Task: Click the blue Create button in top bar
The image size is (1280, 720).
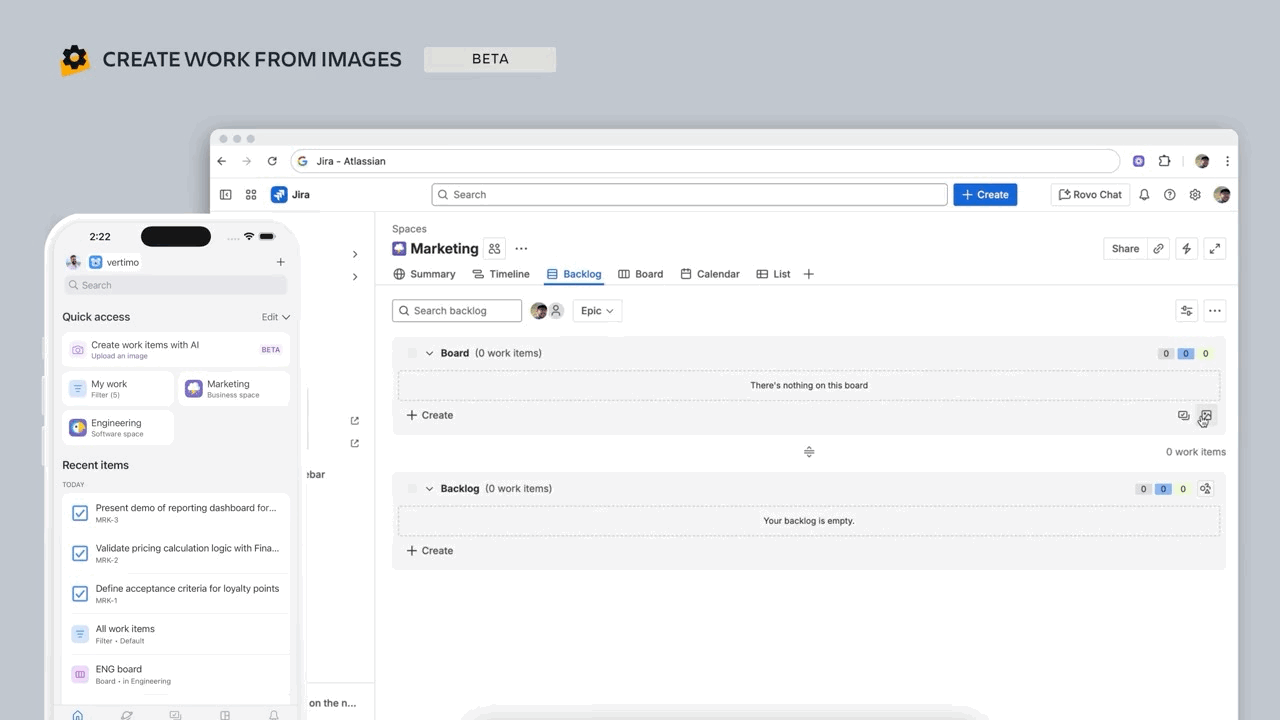Action: (985, 195)
